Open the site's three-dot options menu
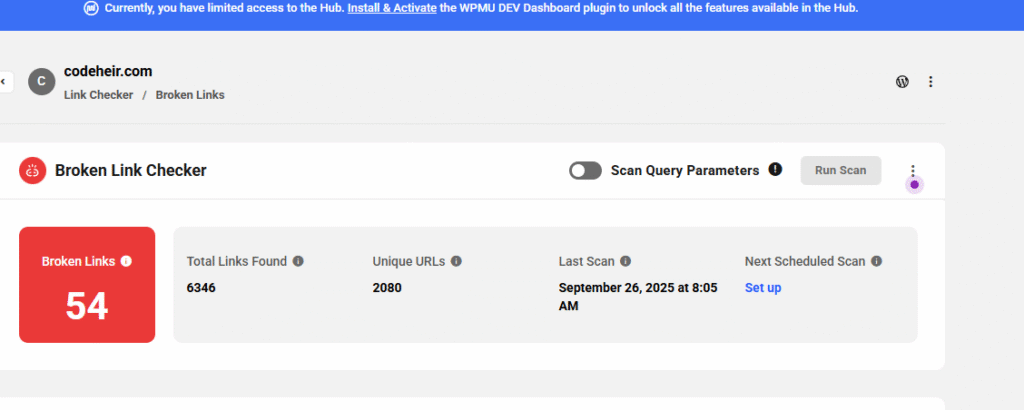Image resolution: width=1024 pixels, height=410 pixels. coord(931,82)
